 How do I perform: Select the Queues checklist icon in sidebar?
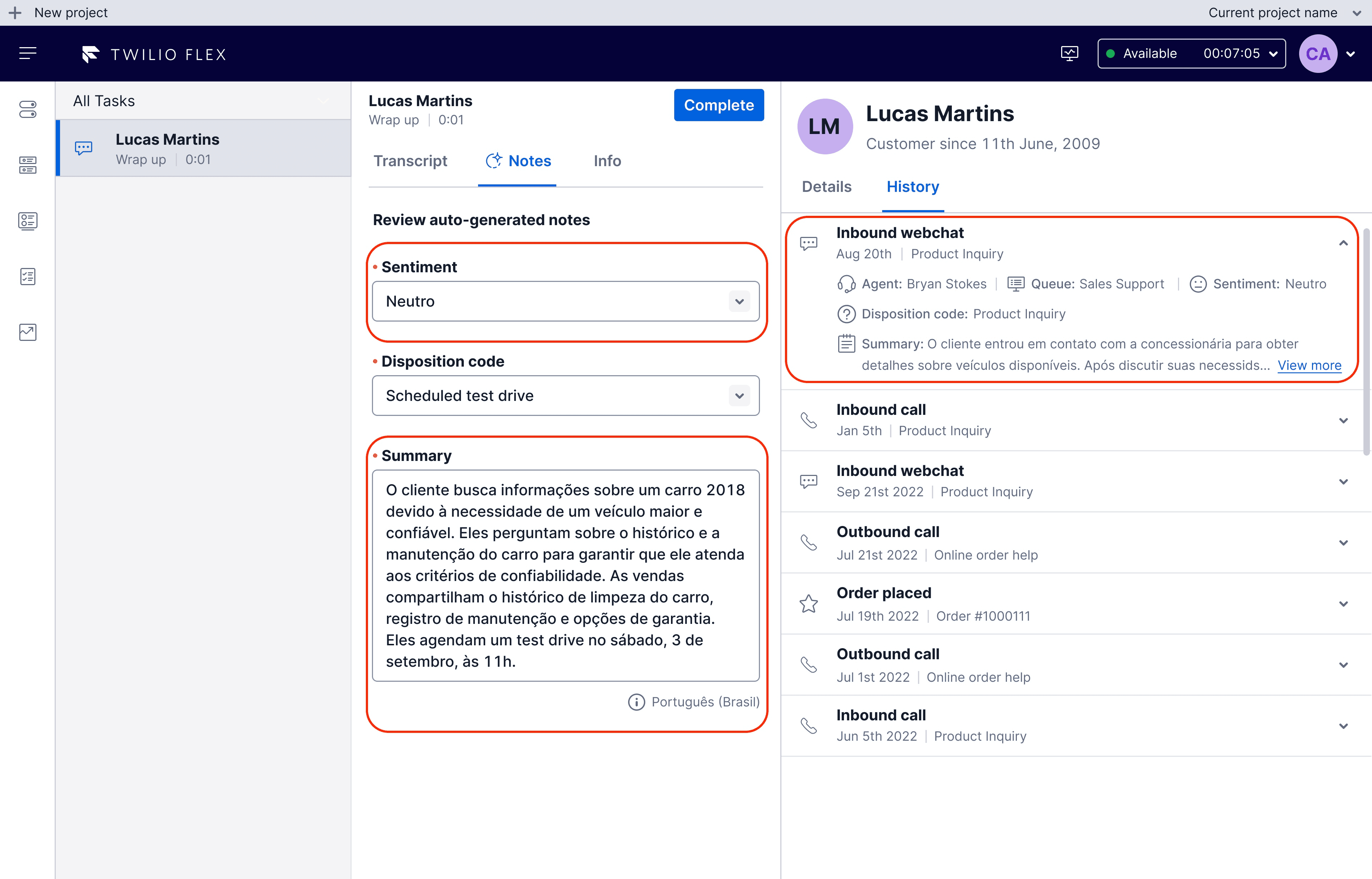point(27,276)
